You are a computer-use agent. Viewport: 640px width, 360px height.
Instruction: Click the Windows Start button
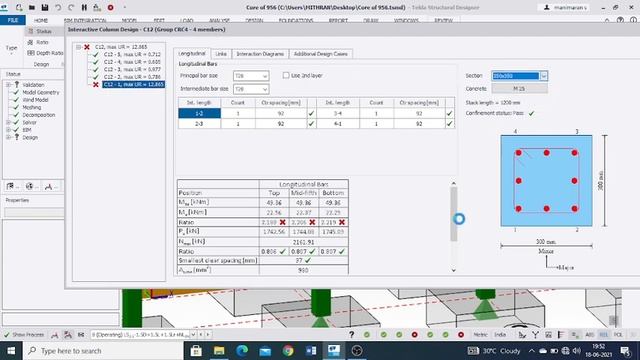[x=11, y=351]
